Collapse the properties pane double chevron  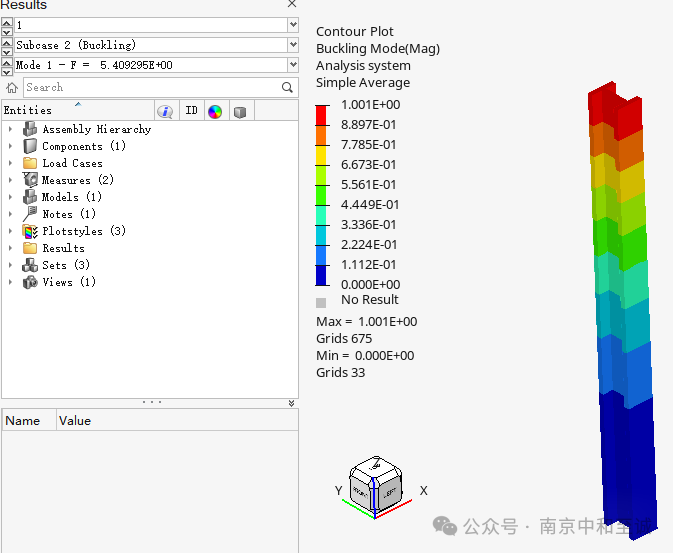[291, 403]
